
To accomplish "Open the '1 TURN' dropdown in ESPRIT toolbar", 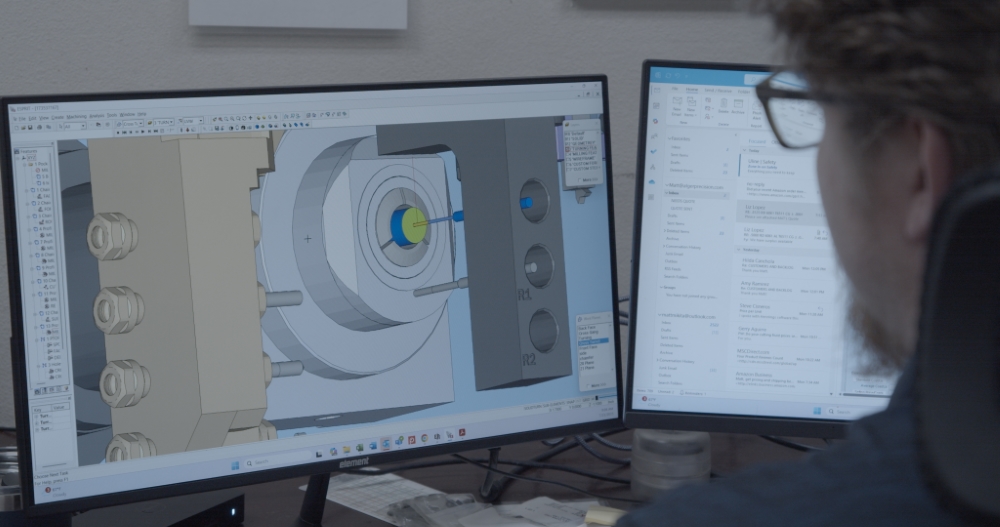I will coord(163,122).
